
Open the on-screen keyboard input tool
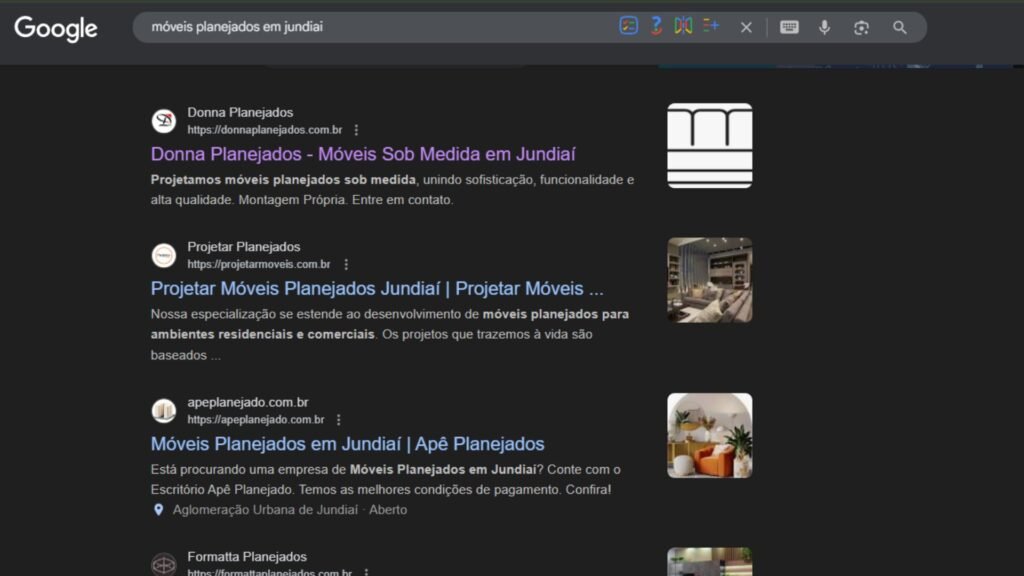[789, 27]
